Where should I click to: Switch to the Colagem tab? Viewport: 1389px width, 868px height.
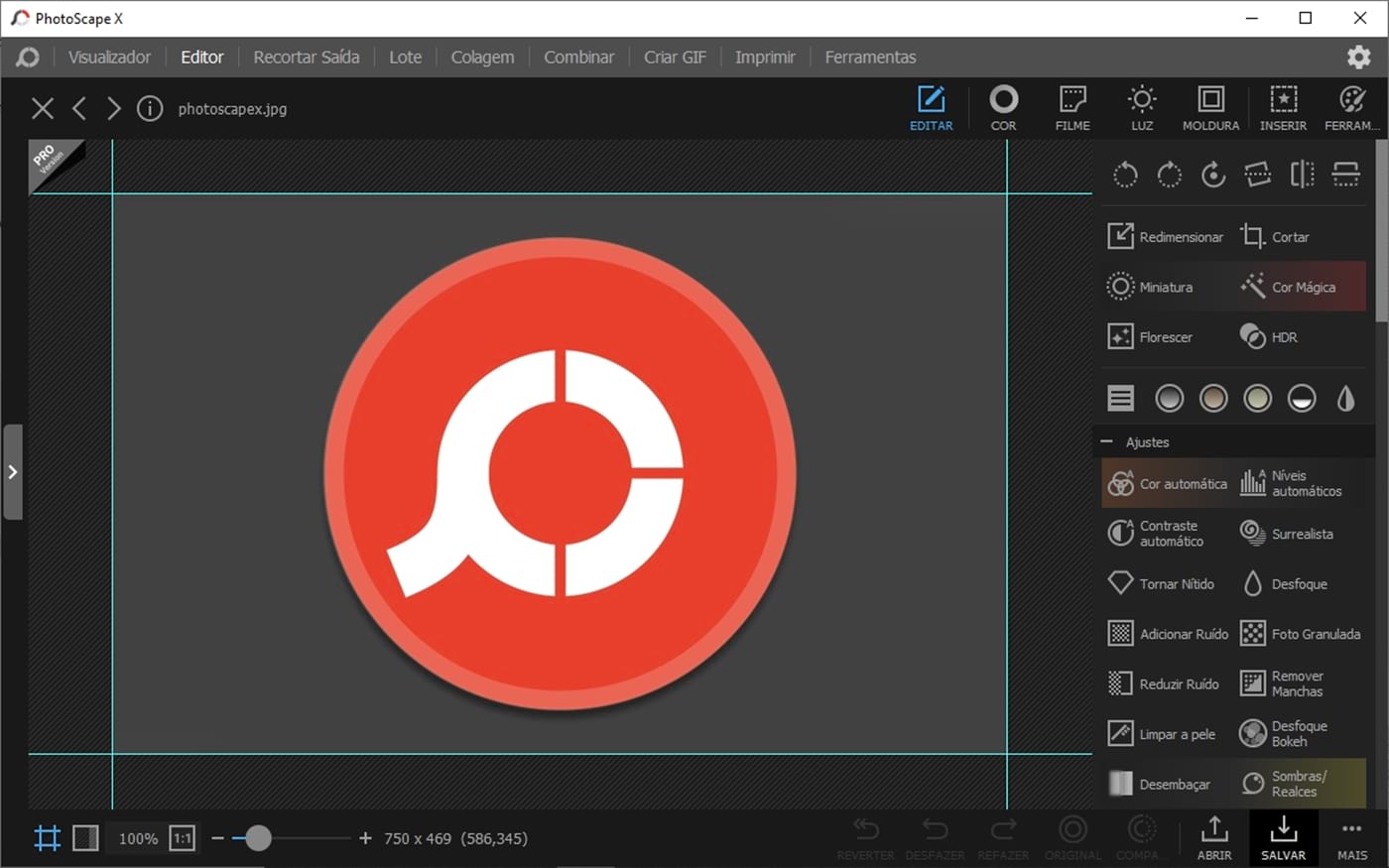[x=482, y=57]
